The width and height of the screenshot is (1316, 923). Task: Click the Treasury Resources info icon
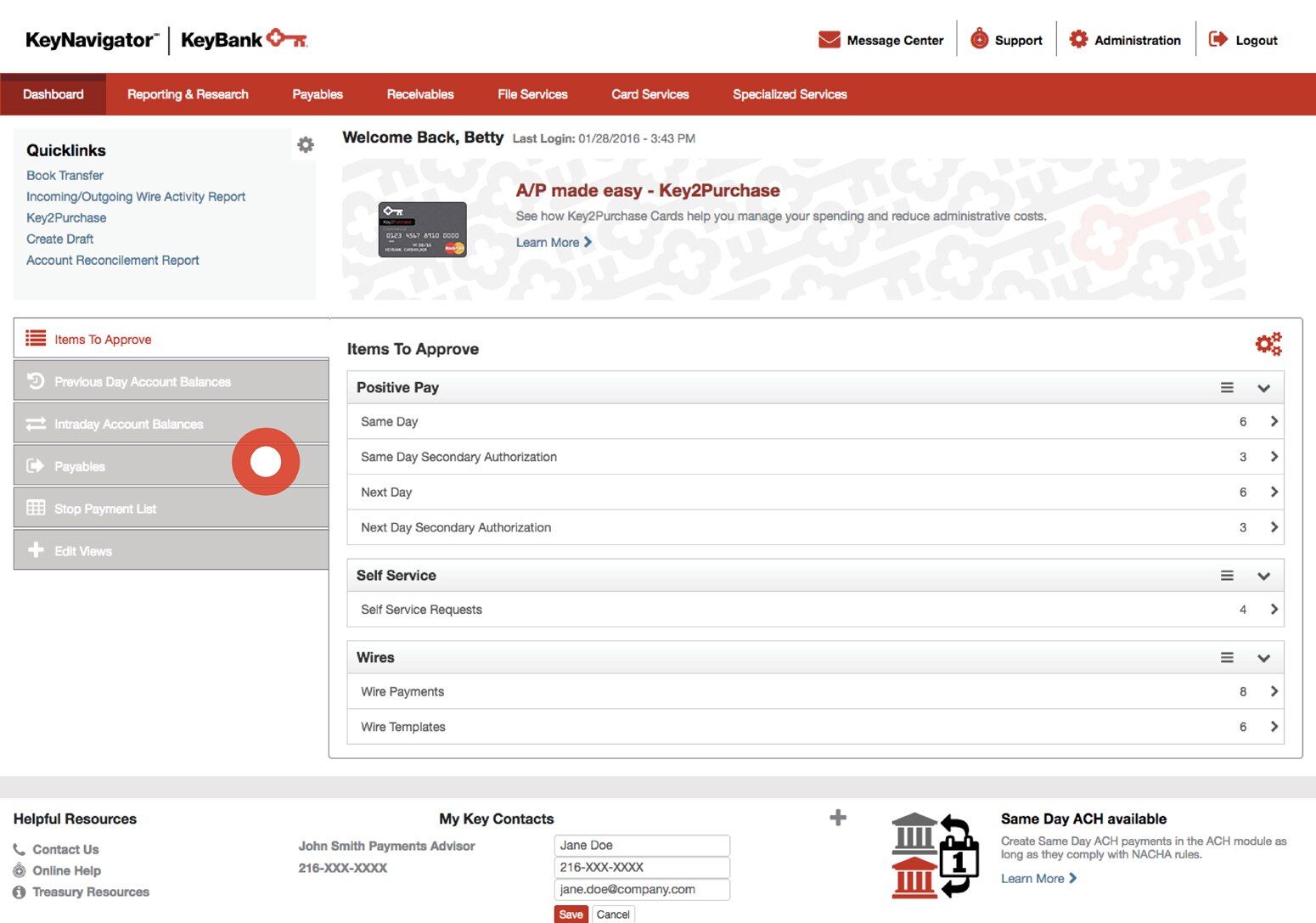[x=19, y=892]
